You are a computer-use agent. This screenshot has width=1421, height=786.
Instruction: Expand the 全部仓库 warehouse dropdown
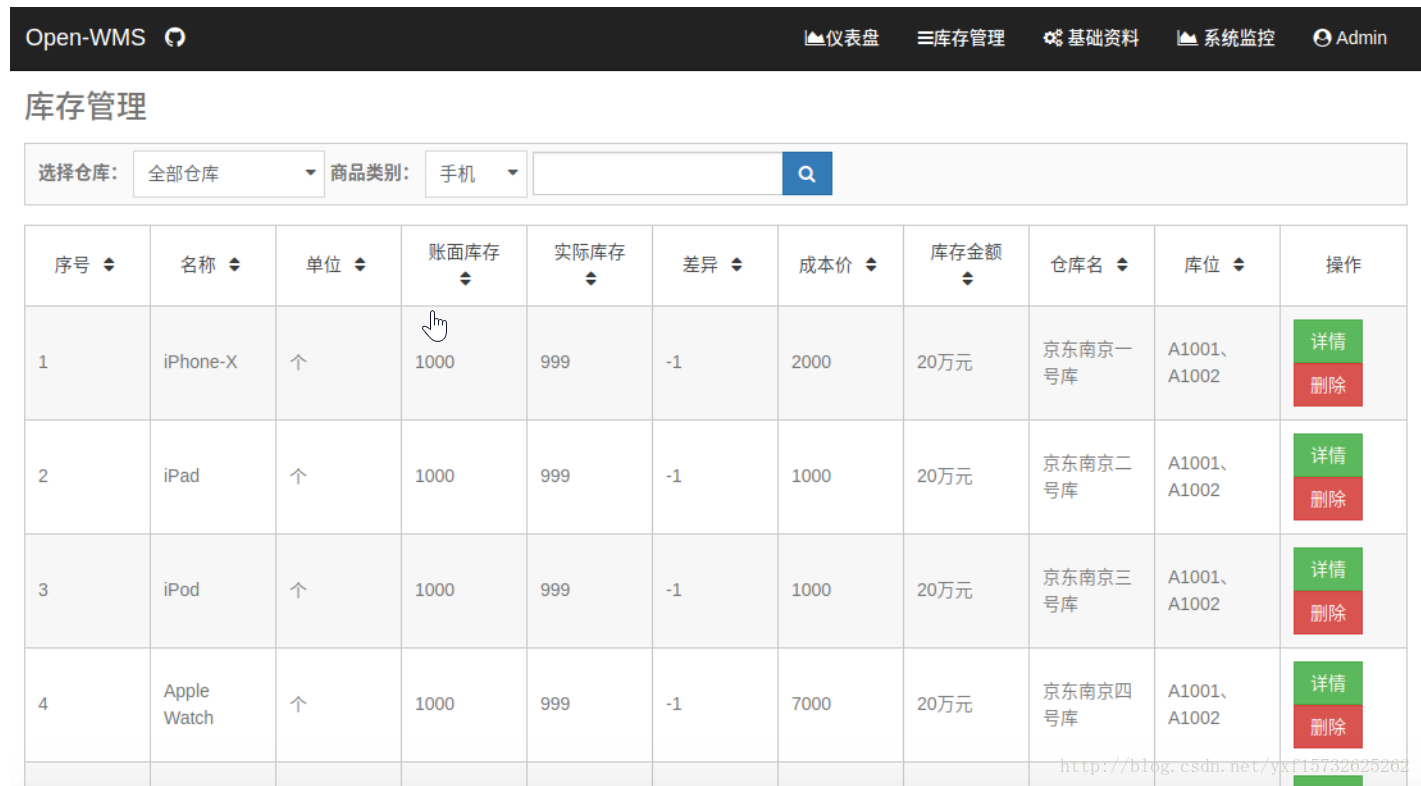[x=229, y=174]
